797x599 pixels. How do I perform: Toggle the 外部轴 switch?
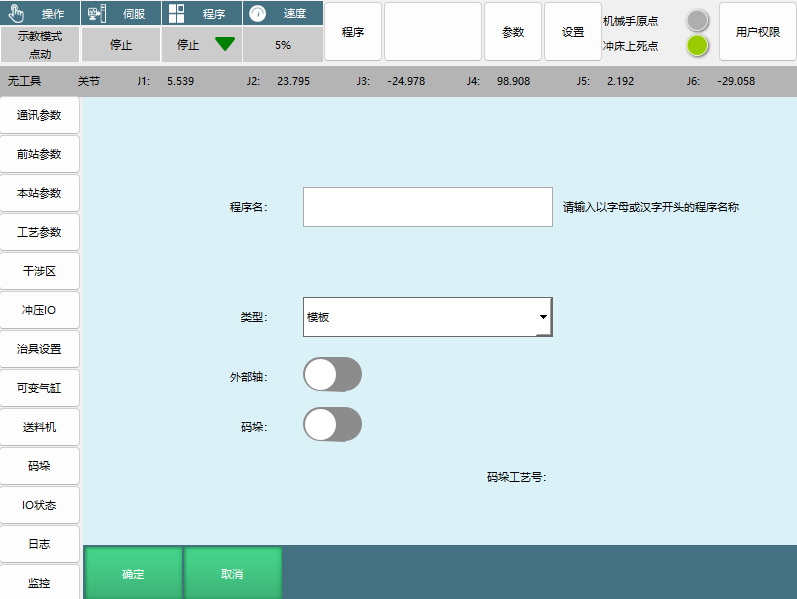pyautogui.click(x=332, y=375)
